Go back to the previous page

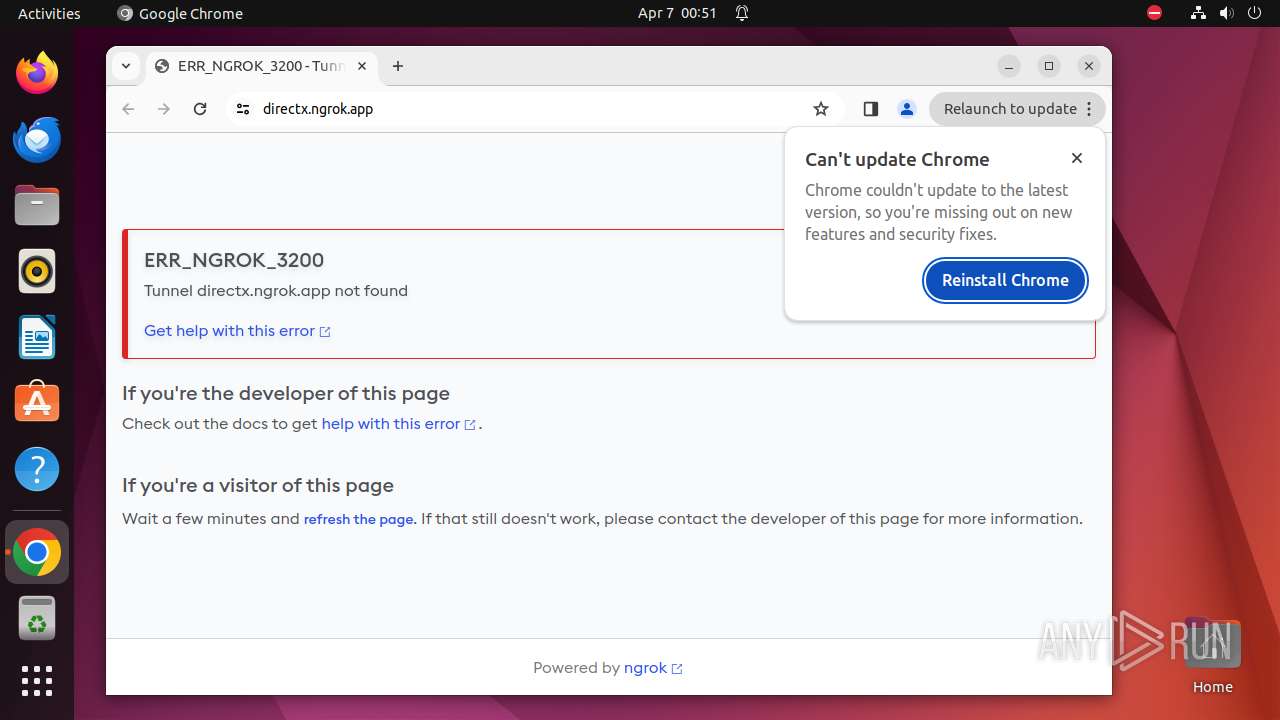(x=128, y=109)
